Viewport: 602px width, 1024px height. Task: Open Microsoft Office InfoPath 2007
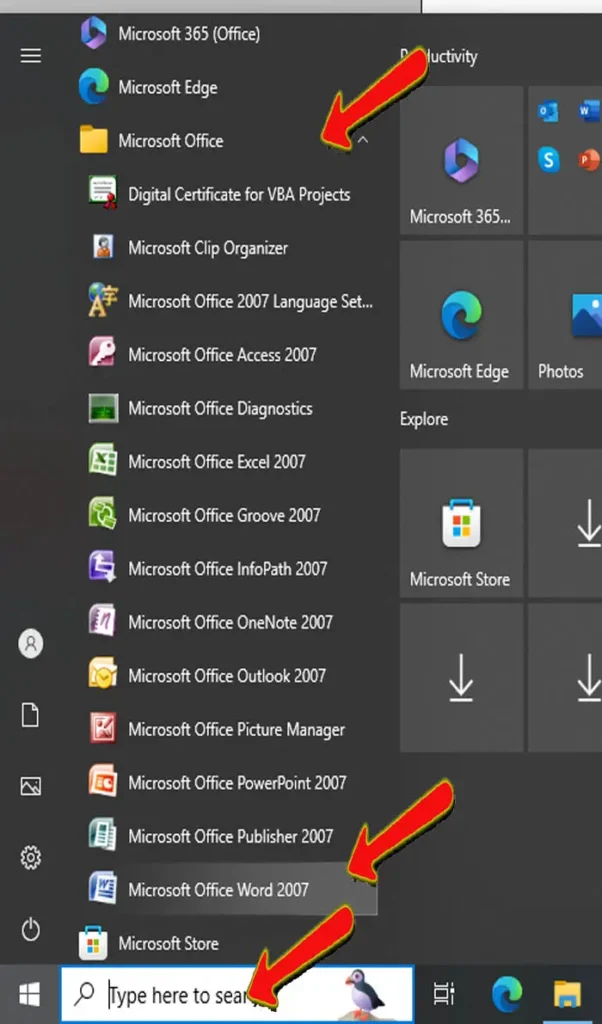(227, 569)
